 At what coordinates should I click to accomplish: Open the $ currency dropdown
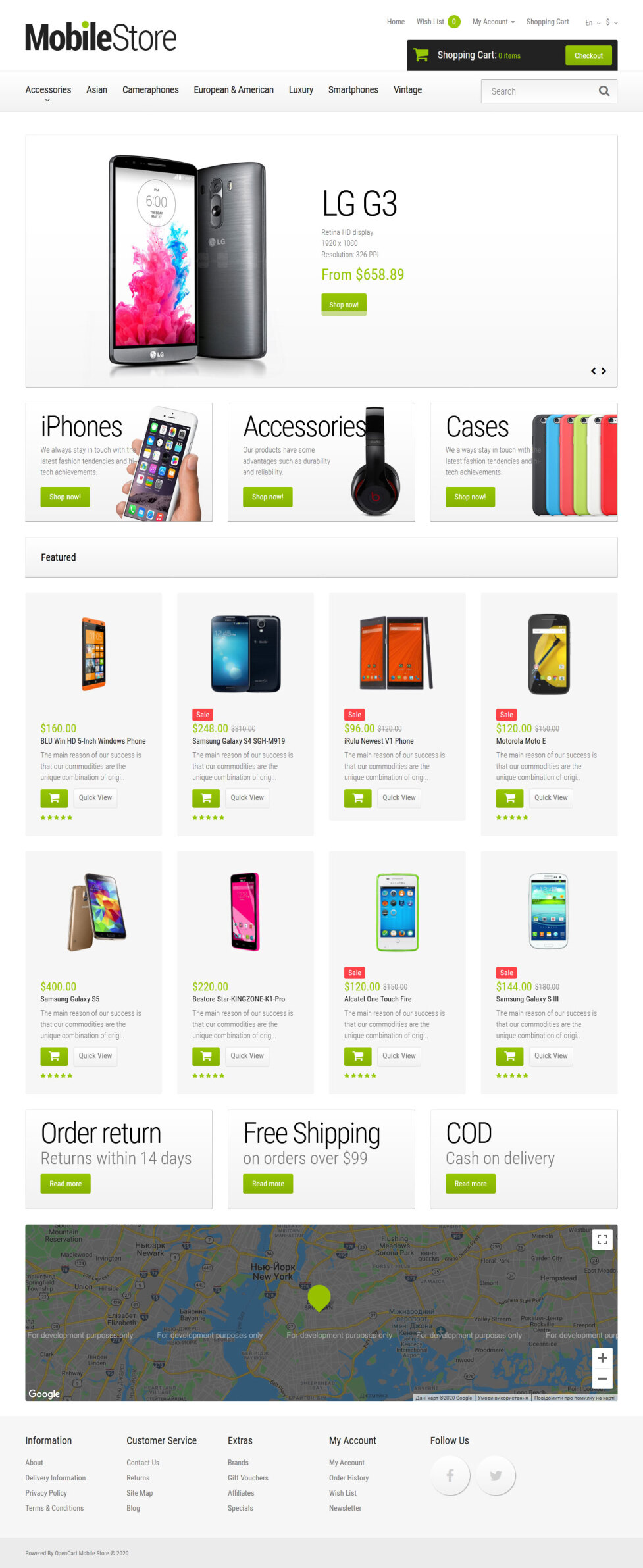pyautogui.click(x=611, y=22)
